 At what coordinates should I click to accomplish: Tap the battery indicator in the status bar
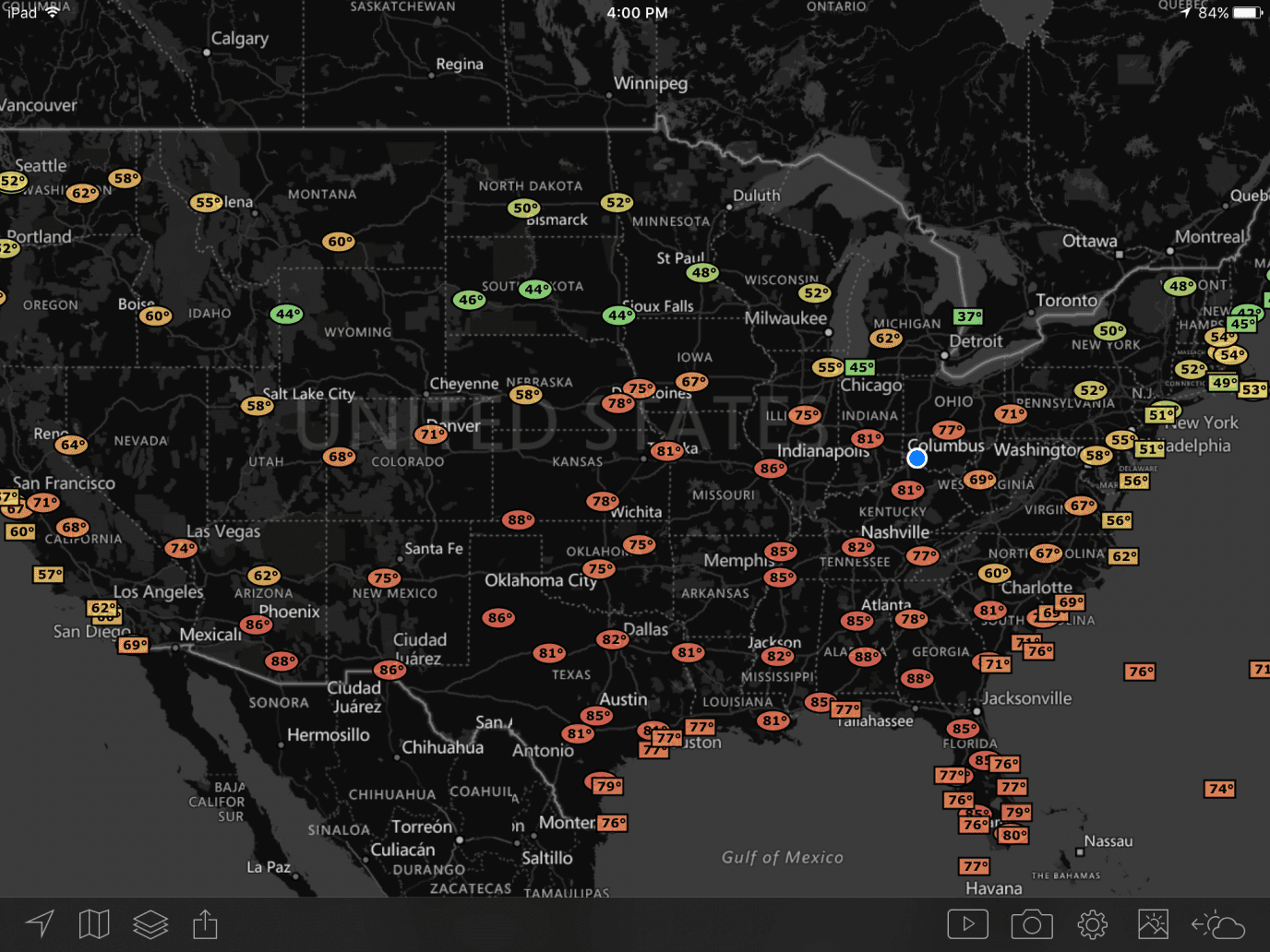click(x=1245, y=13)
